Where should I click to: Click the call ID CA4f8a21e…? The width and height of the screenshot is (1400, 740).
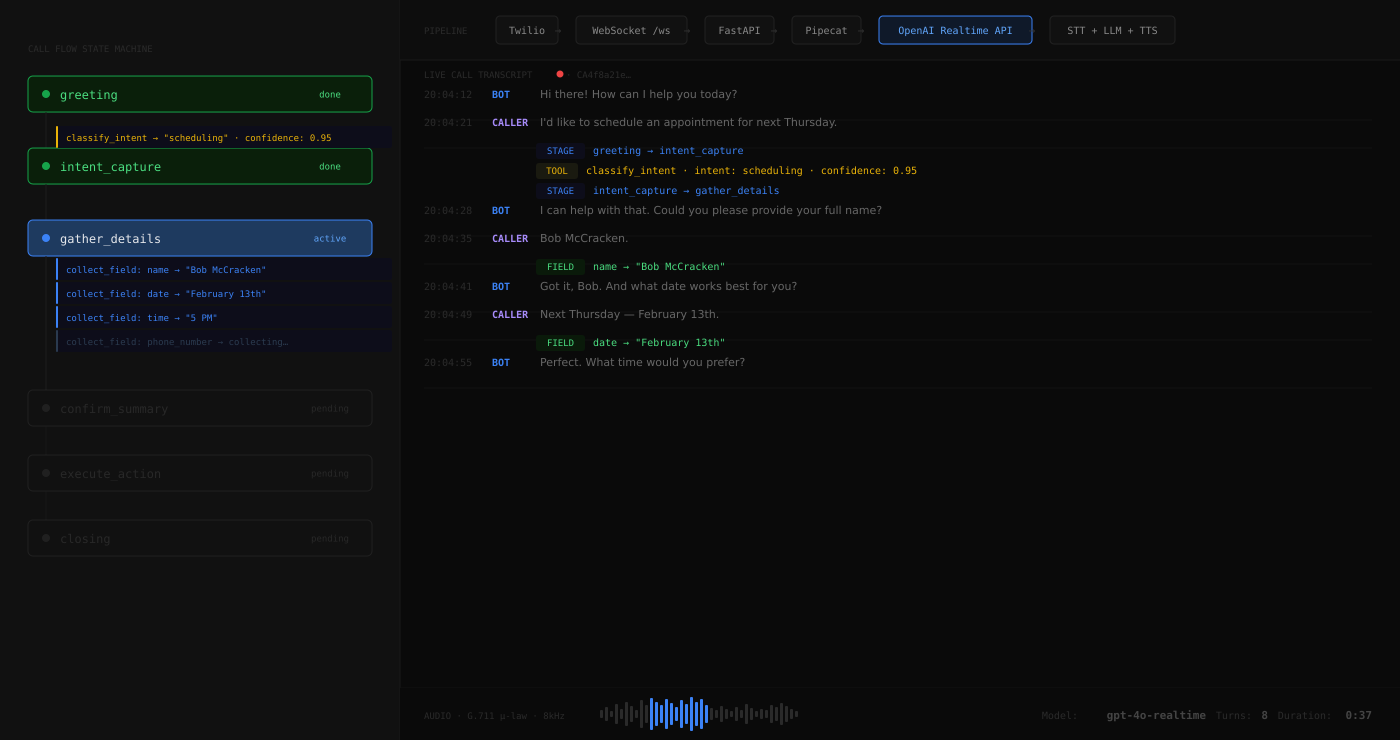click(x=603, y=75)
